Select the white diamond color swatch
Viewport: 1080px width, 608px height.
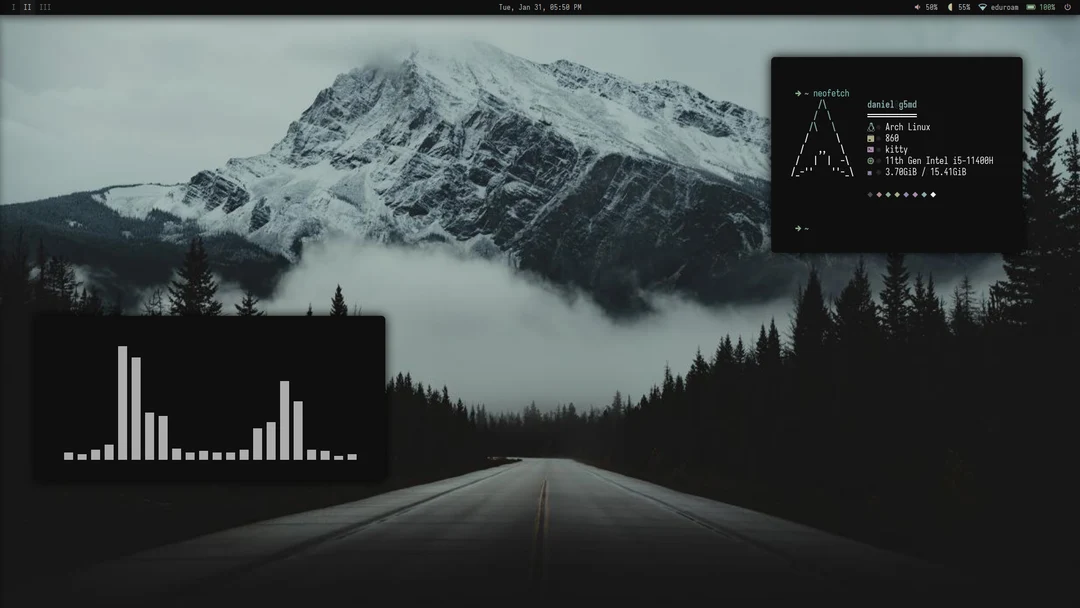coord(934,194)
